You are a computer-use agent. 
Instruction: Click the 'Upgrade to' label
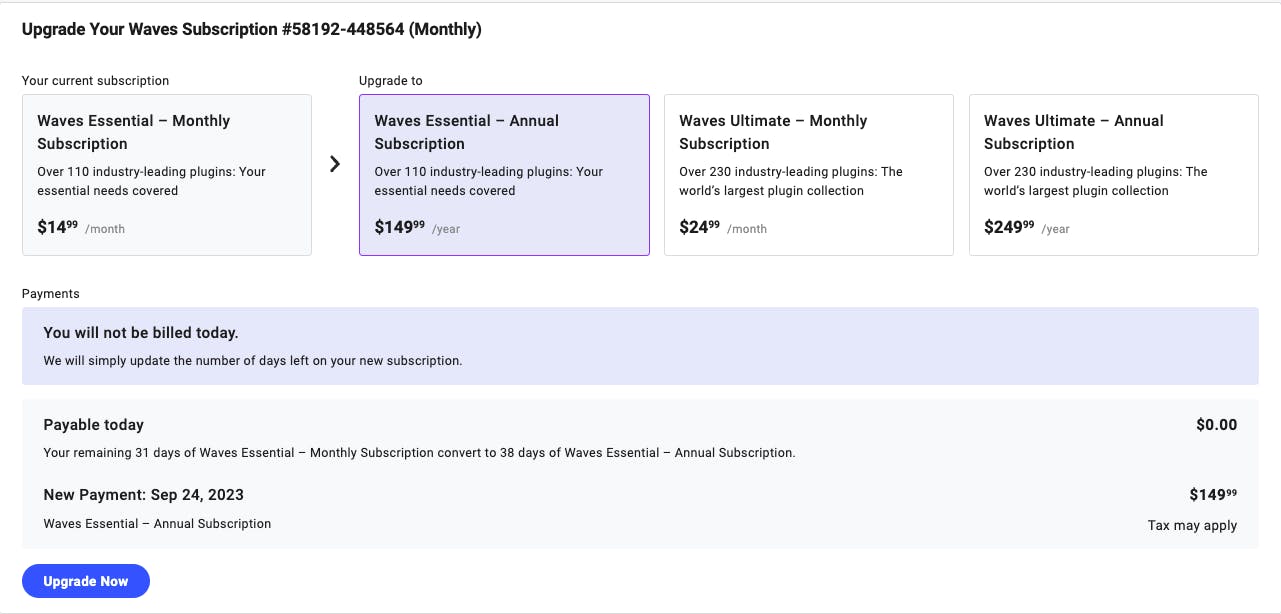(x=391, y=80)
